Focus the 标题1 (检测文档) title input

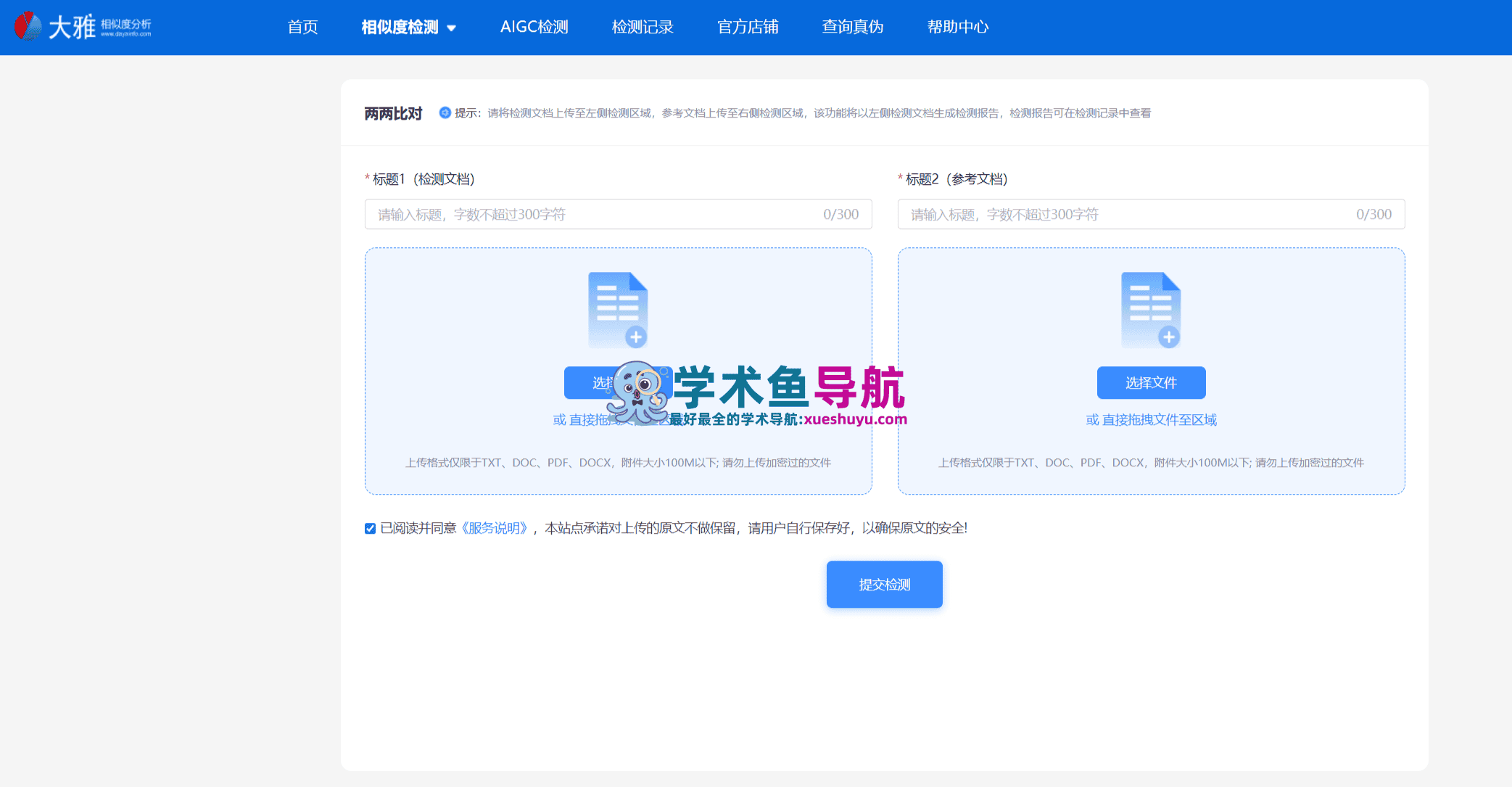coord(618,214)
